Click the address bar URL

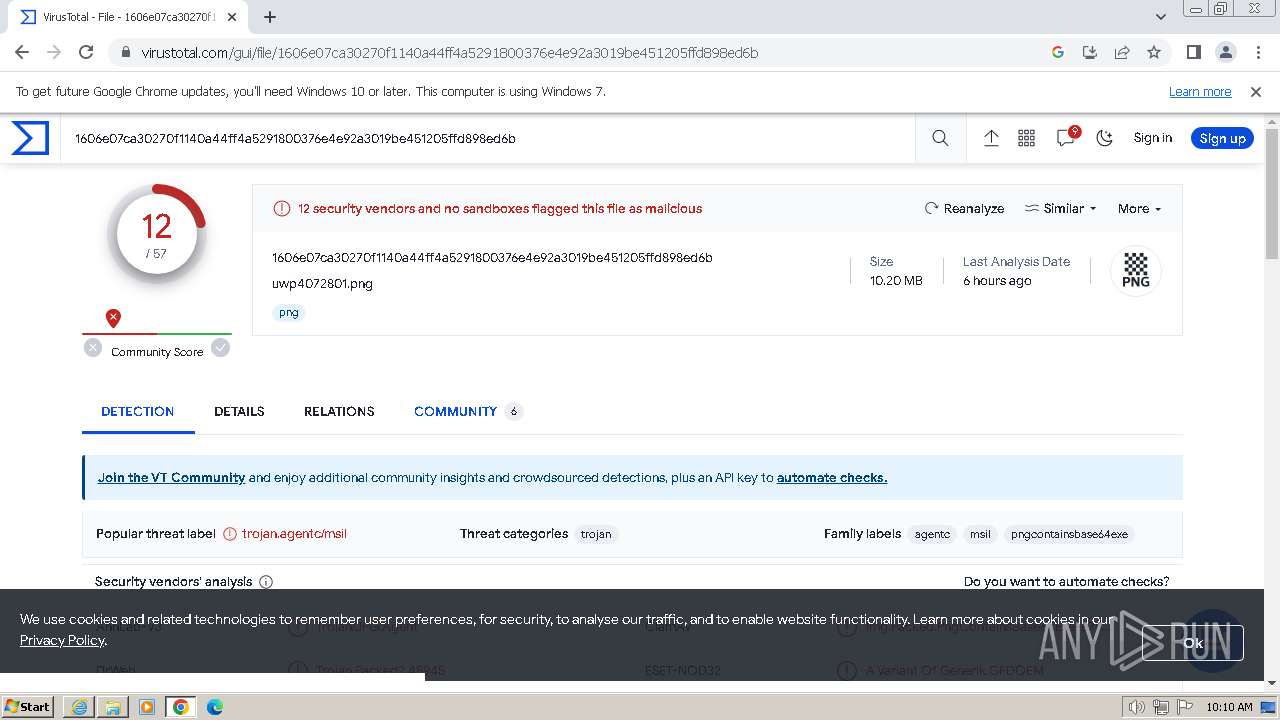coord(450,52)
